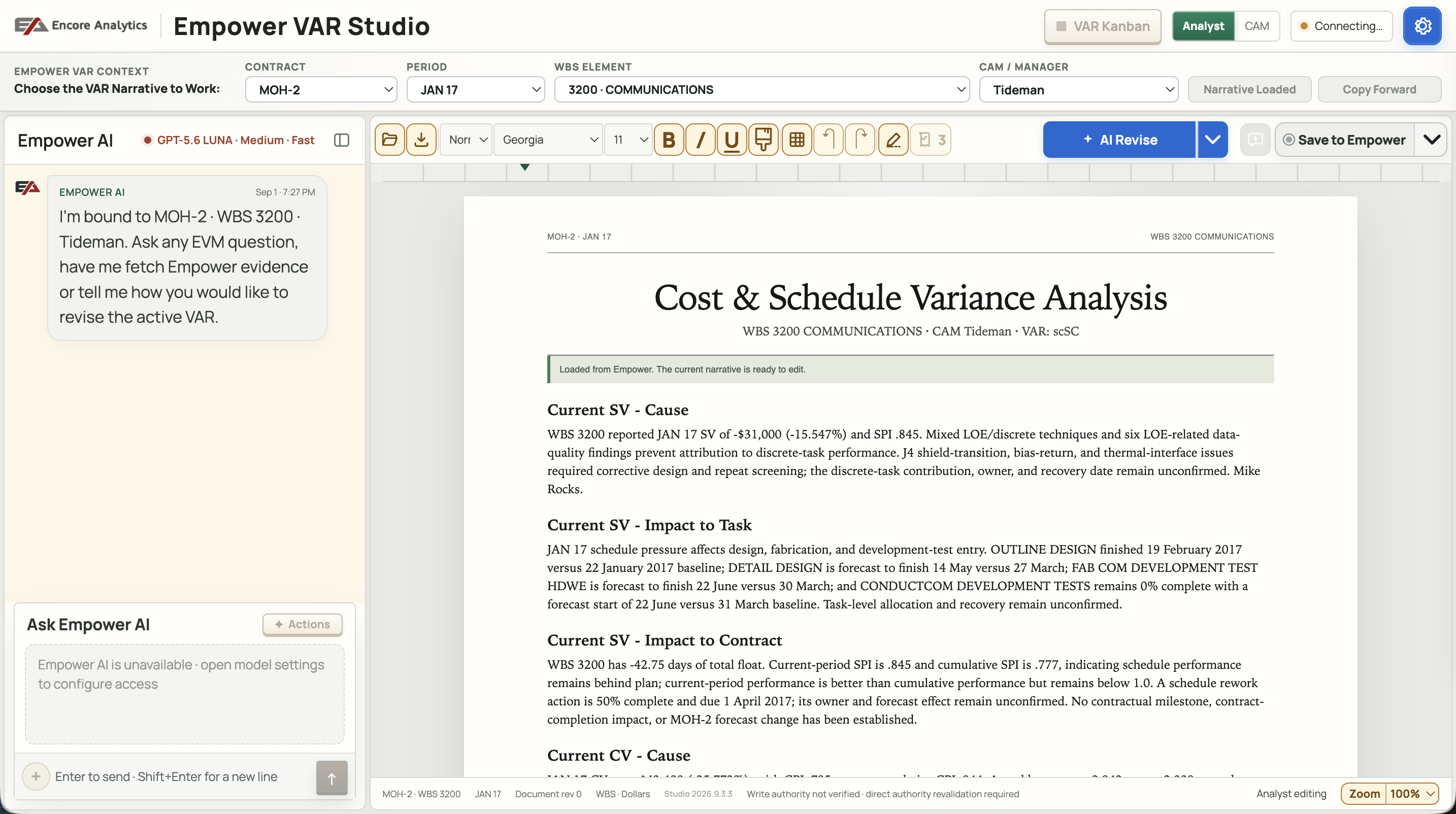Click the undo arrow icon
The height and width of the screenshot is (814, 1456).
pyautogui.click(x=829, y=140)
